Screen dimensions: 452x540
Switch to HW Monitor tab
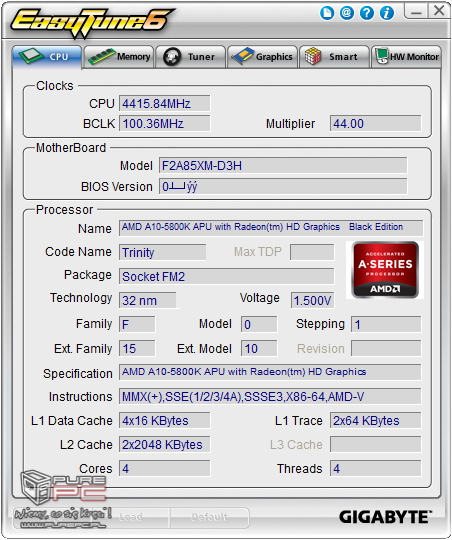(406, 57)
